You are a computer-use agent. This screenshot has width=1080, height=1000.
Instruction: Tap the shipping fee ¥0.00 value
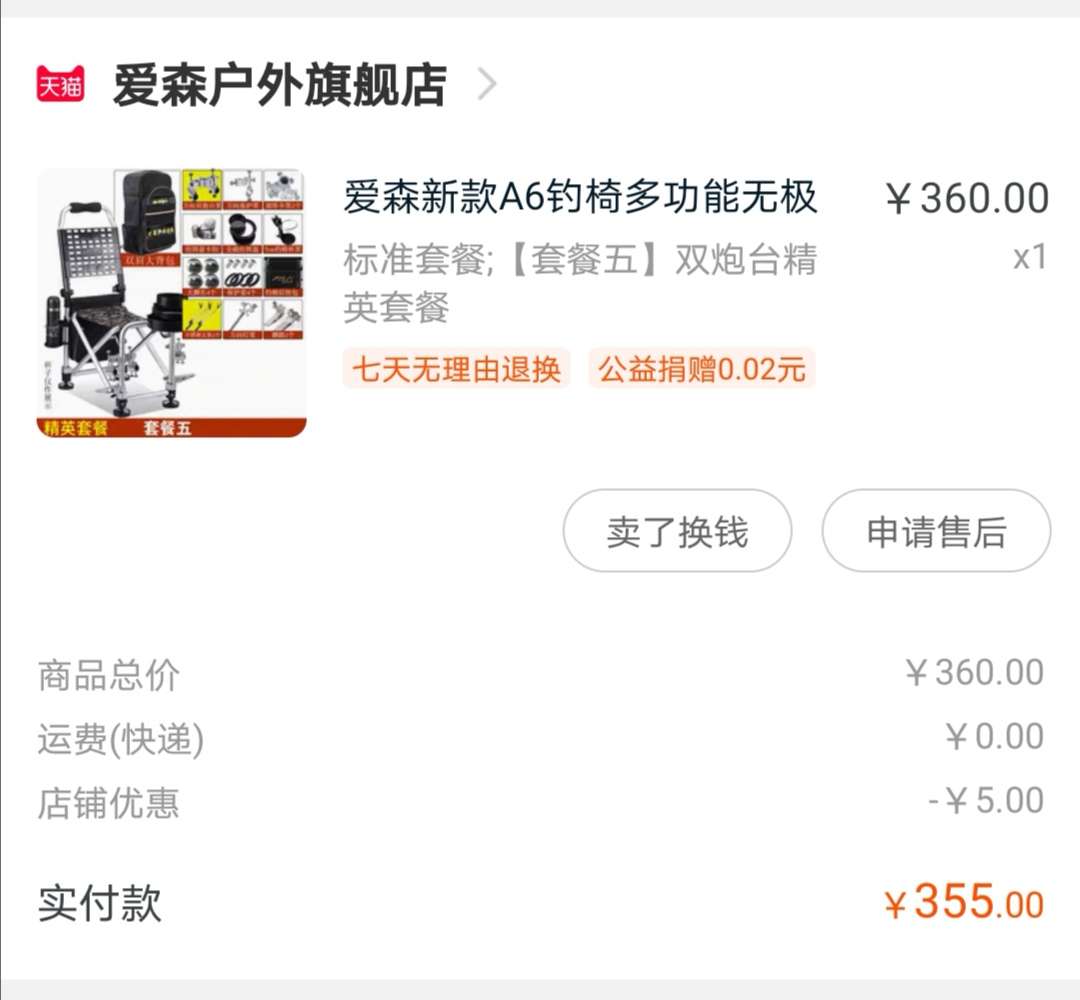(995, 737)
